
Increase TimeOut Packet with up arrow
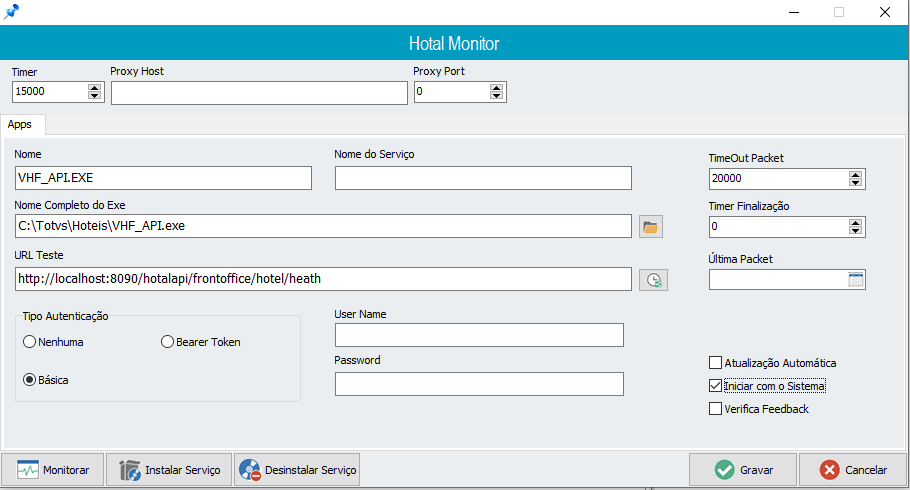click(855, 175)
